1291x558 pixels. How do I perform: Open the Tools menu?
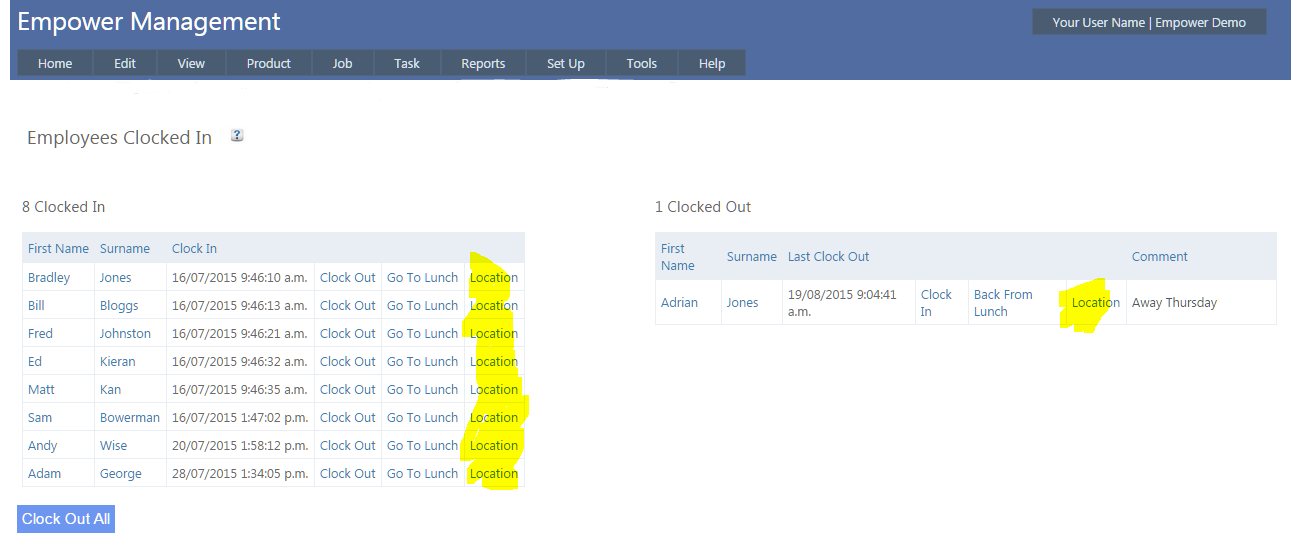click(641, 63)
